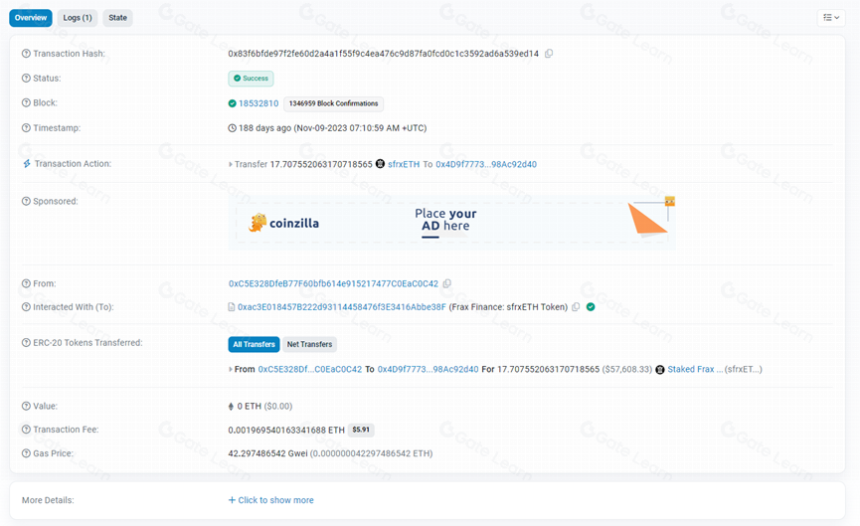Copy the From address

pos(447,284)
